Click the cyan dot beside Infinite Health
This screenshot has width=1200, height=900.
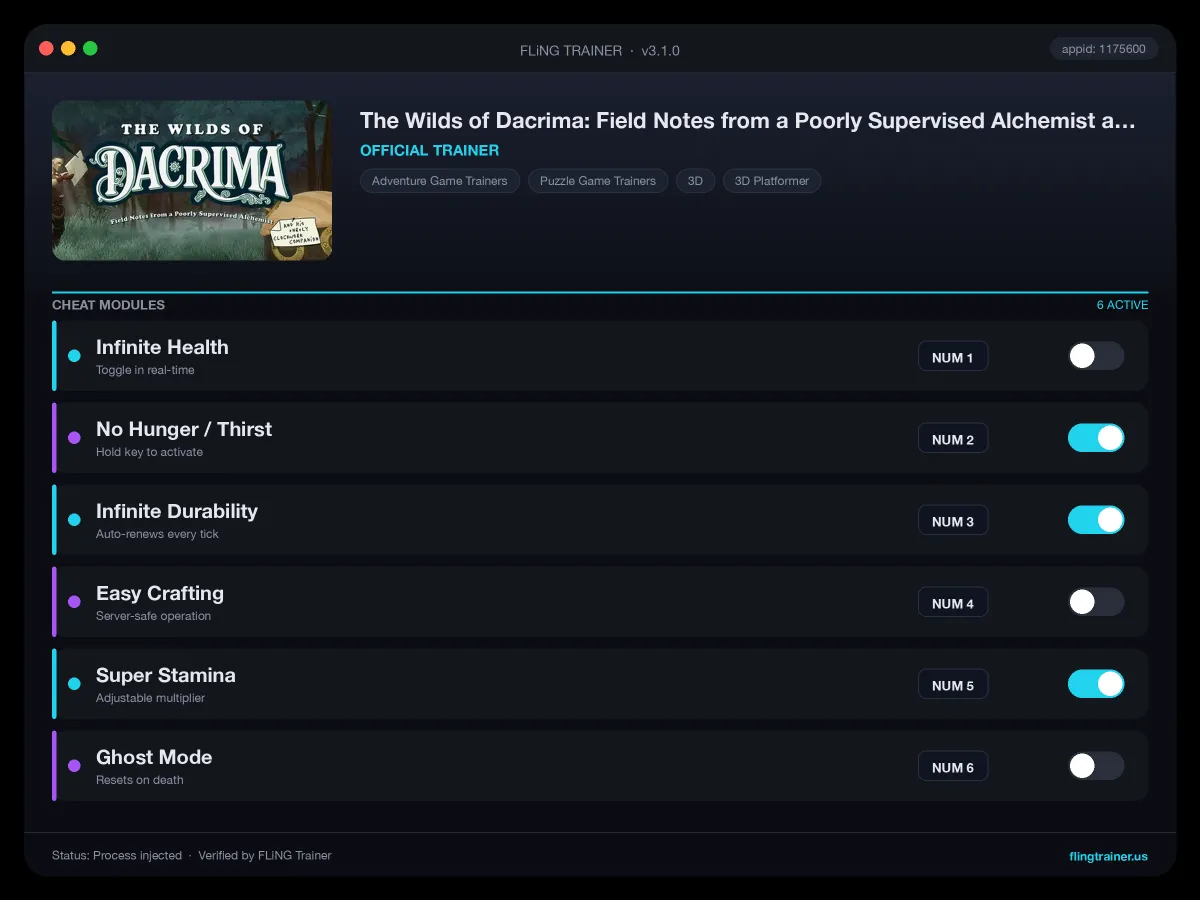[74, 356]
